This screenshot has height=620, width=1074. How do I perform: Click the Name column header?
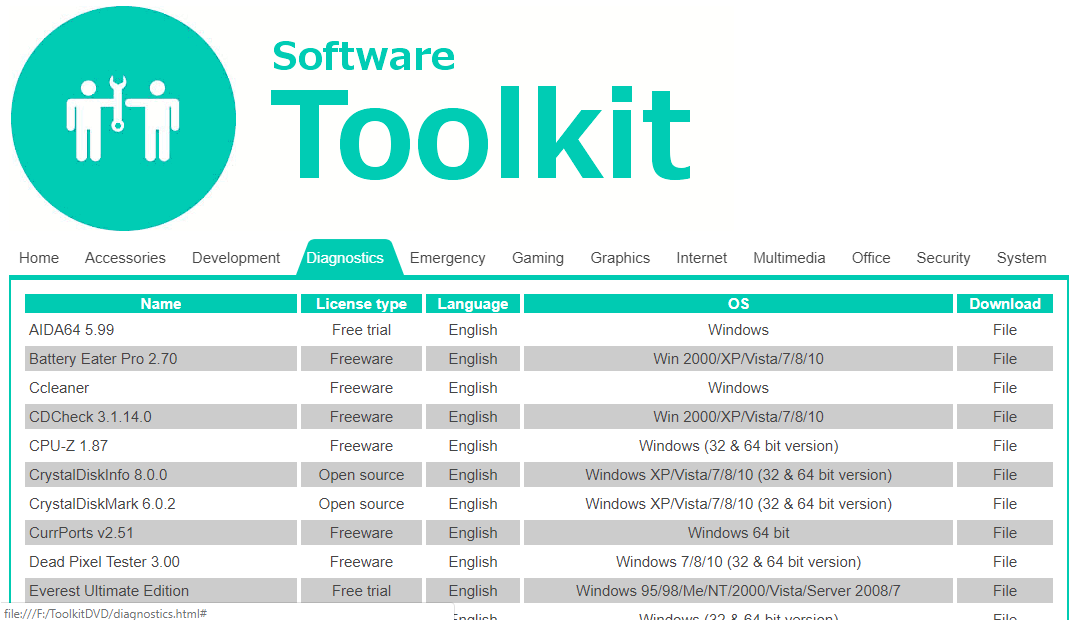pyautogui.click(x=161, y=303)
